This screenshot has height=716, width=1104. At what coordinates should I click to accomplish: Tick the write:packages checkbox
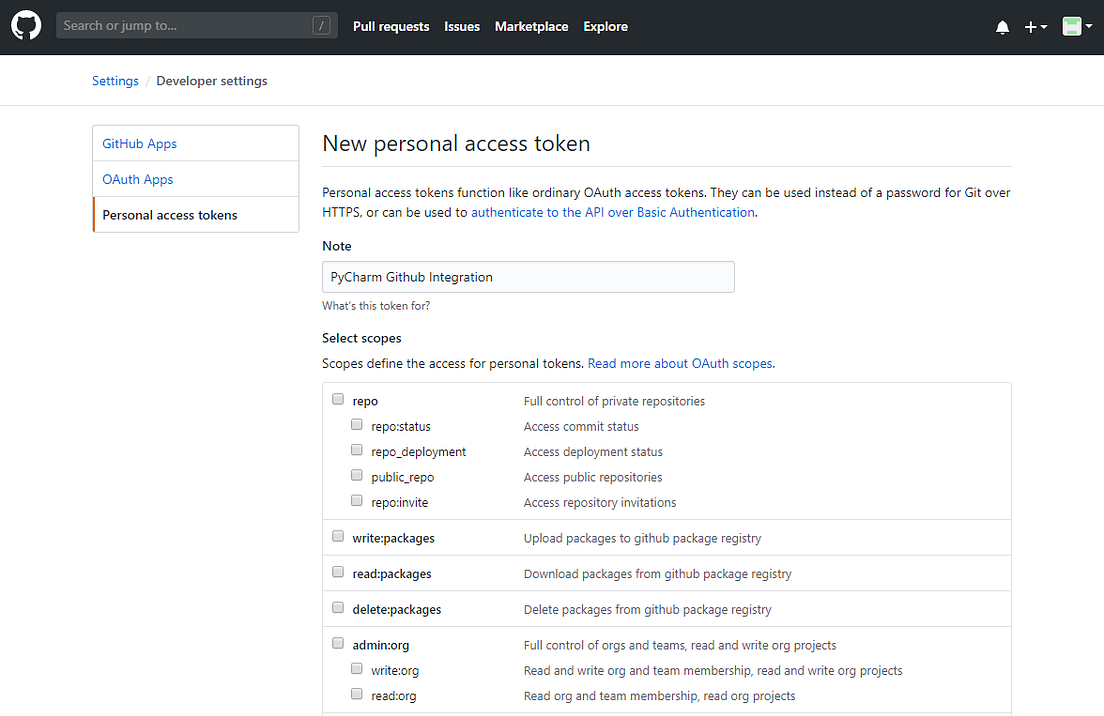(x=338, y=537)
